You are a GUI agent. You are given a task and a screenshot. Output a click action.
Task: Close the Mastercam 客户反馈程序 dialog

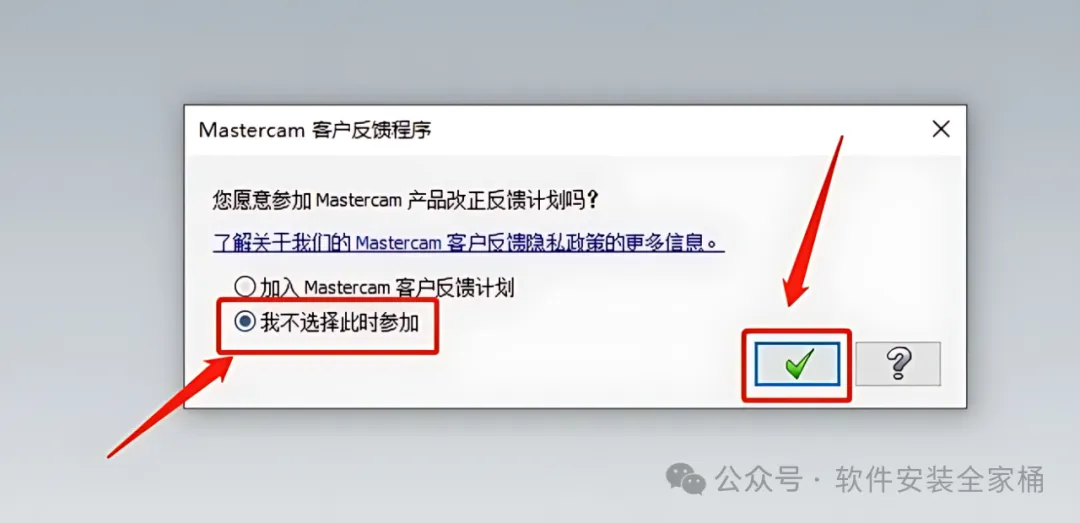click(x=940, y=129)
